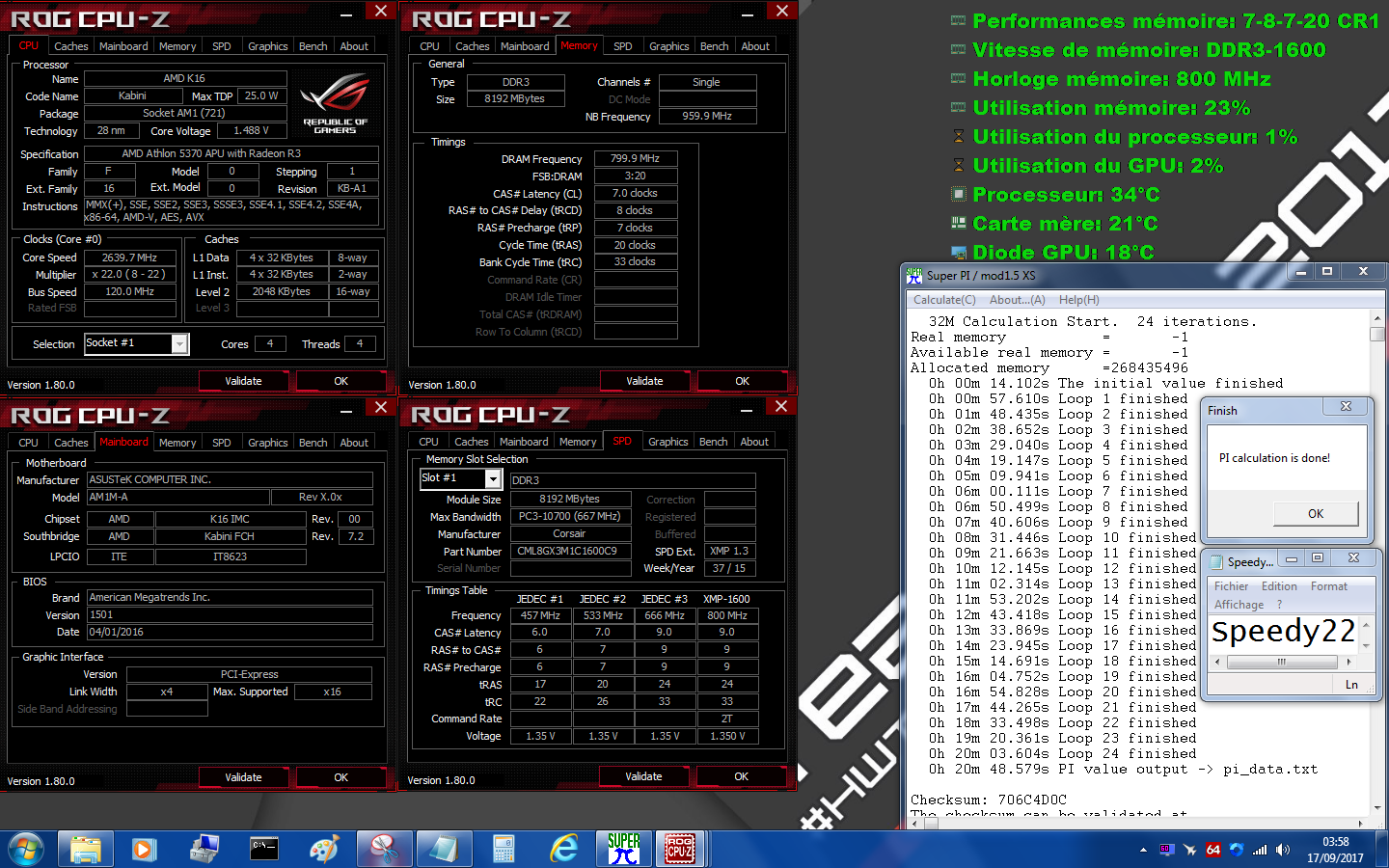Open Calculate(C) menu in Super PI
Image resolution: width=1389 pixels, height=868 pixels.
(x=944, y=300)
